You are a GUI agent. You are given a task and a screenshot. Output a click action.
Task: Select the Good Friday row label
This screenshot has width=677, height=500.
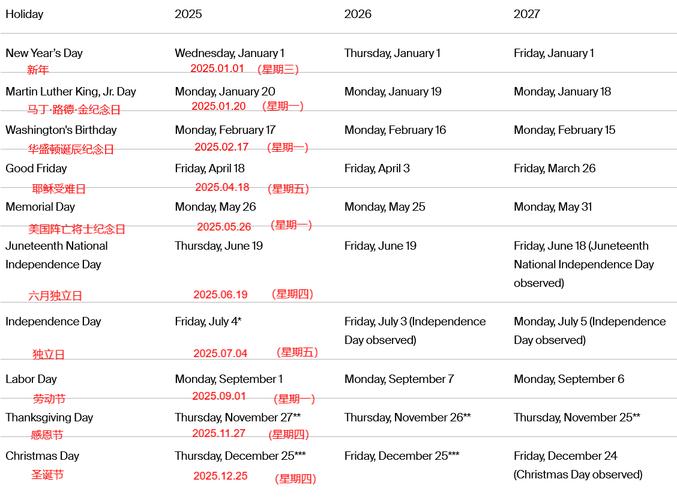click(x=37, y=168)
